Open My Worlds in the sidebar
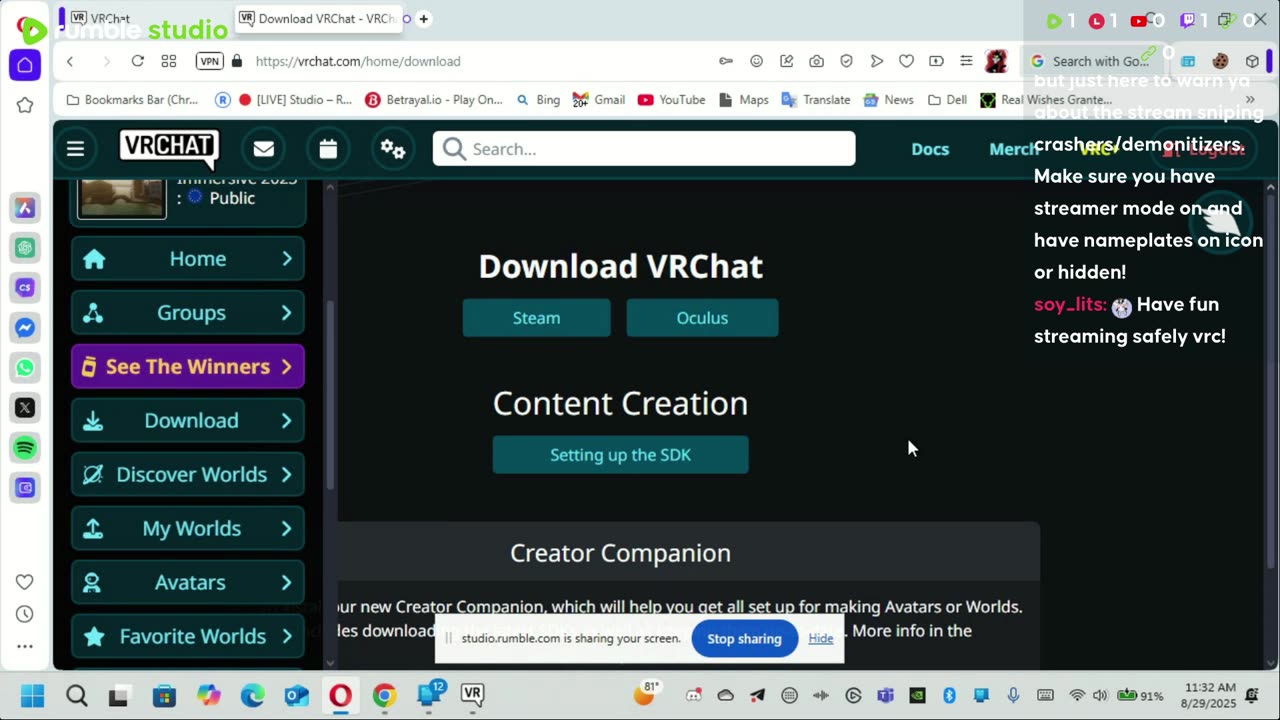The image size is (1280, 720). [188, 529]
